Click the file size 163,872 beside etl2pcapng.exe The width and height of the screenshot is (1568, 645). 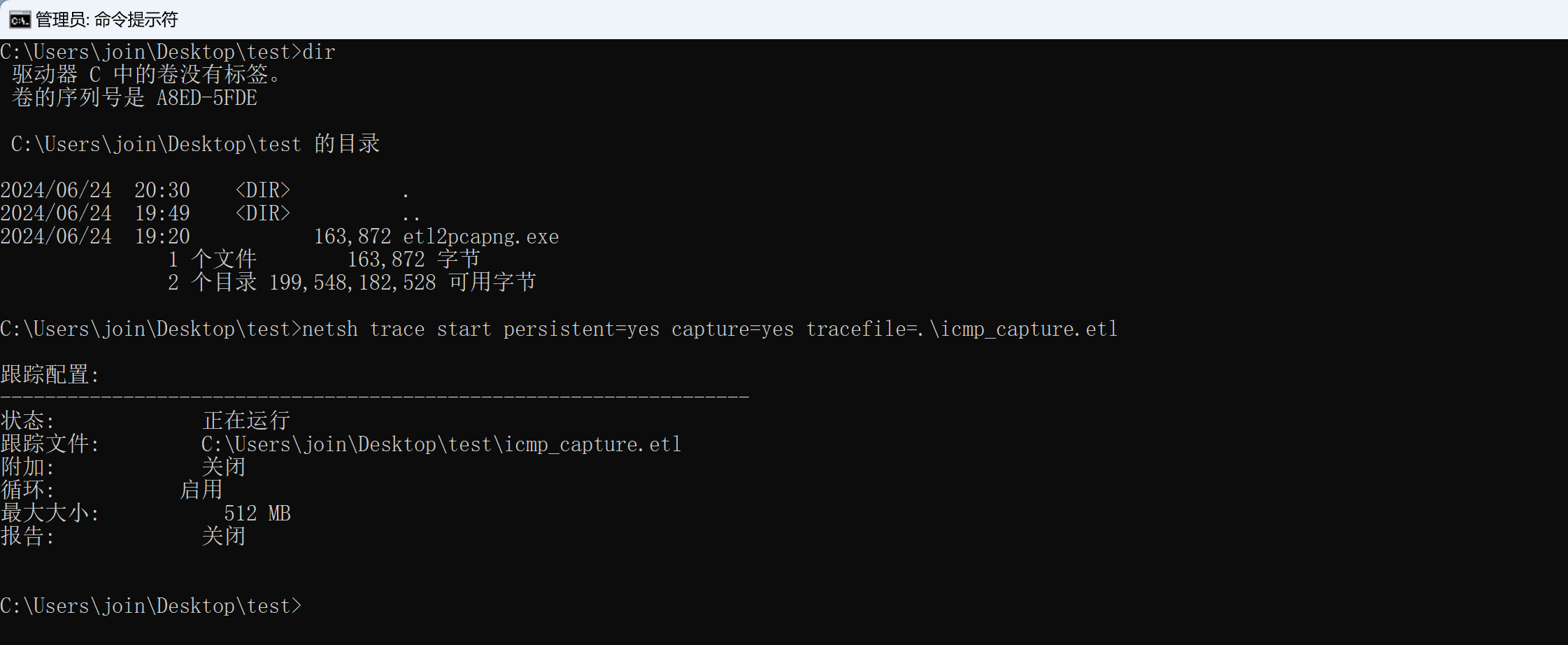[x=352, y=237]
